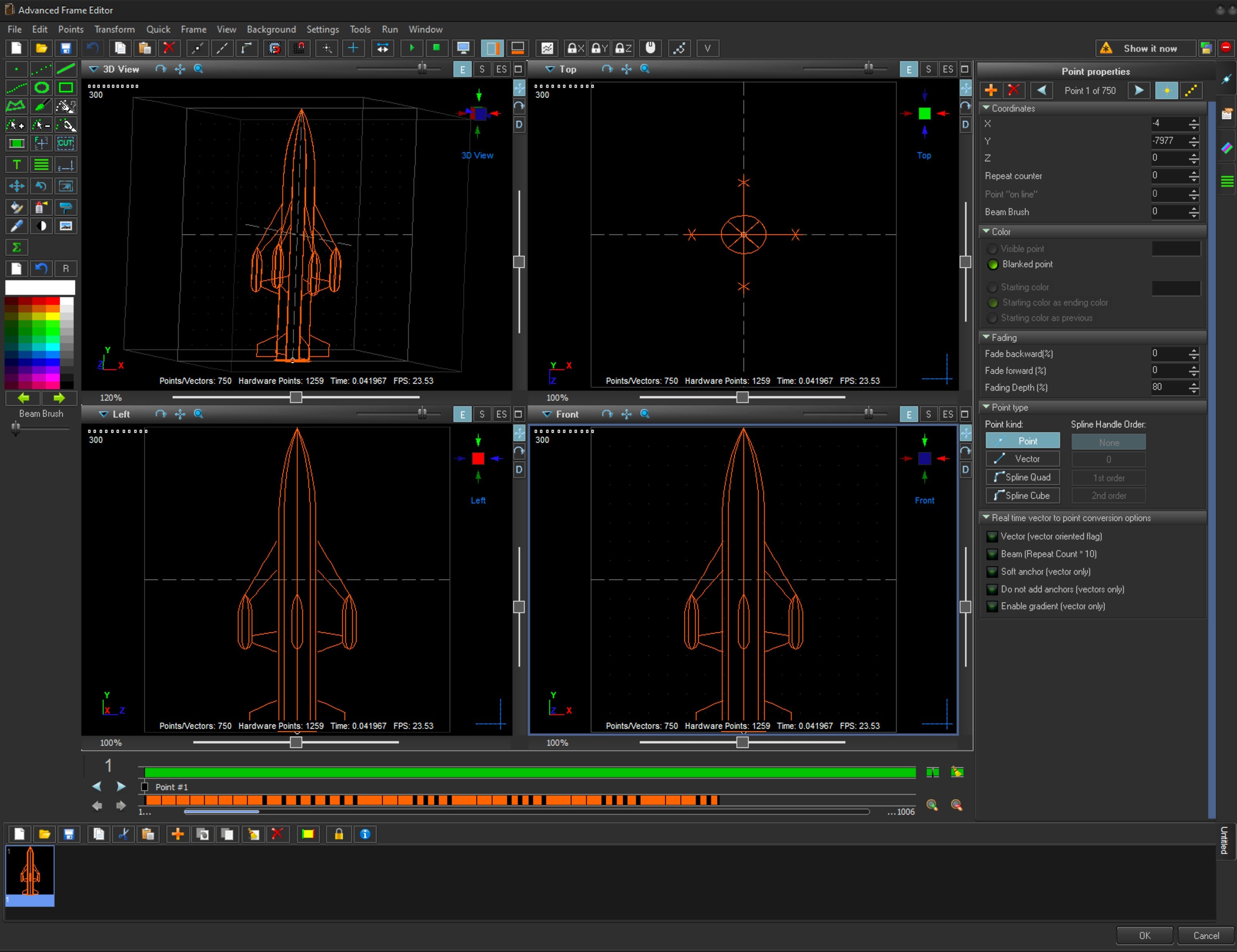
Task: Collapse the Fading section
Action: coord(986,337)
